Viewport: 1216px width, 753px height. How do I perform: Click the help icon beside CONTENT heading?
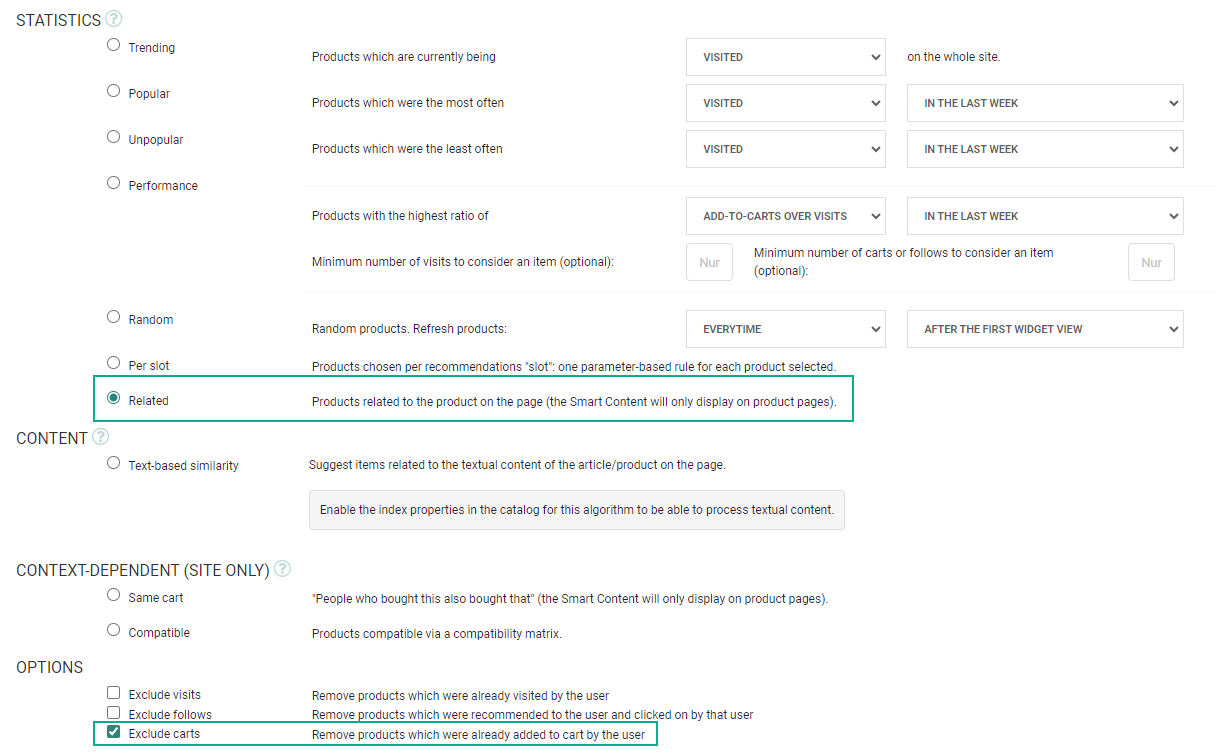[100, 437]
